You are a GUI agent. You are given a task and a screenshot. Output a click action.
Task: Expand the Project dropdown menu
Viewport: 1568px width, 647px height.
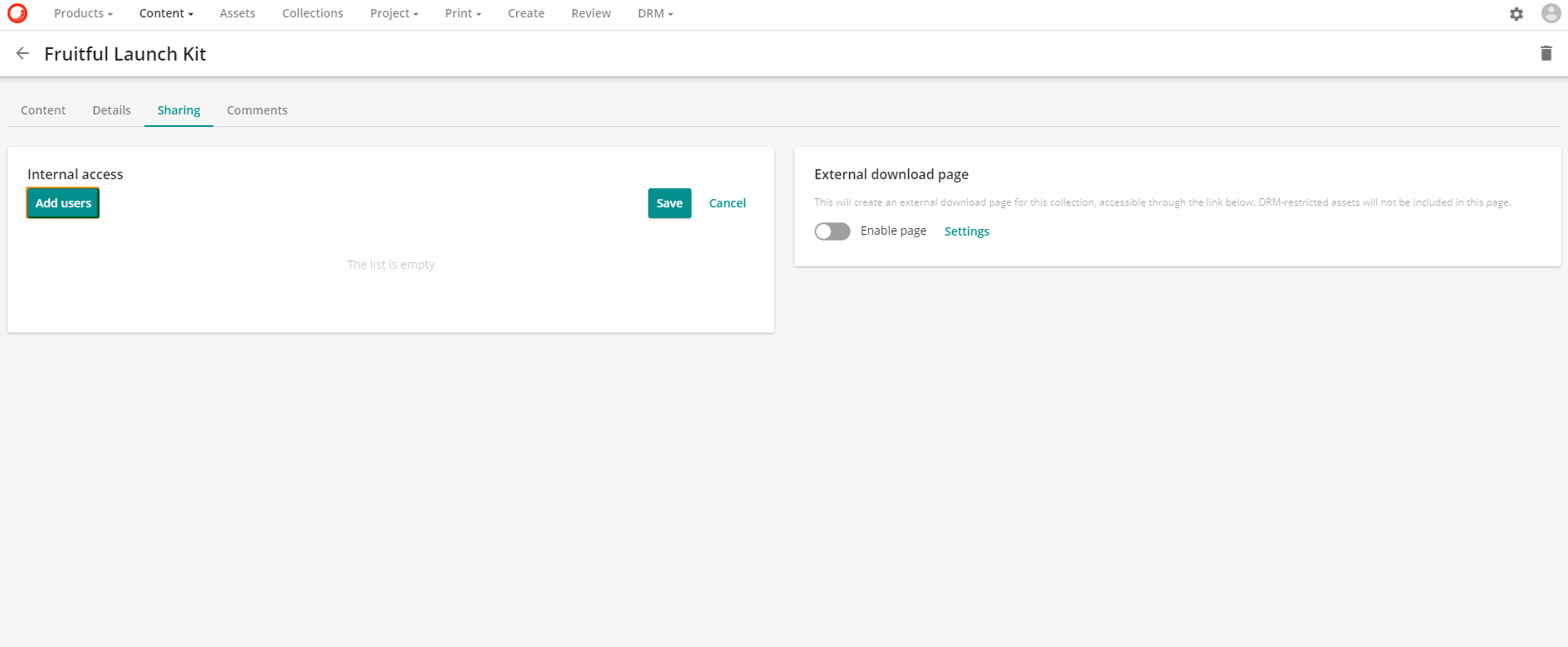pyautogui.click(x=393, y=13)
